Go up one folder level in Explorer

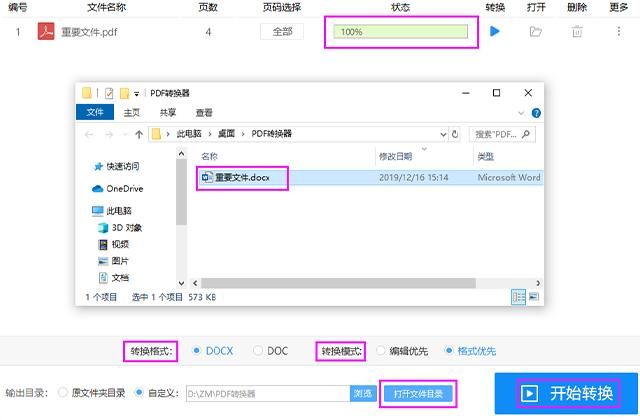tap(139, 134)
